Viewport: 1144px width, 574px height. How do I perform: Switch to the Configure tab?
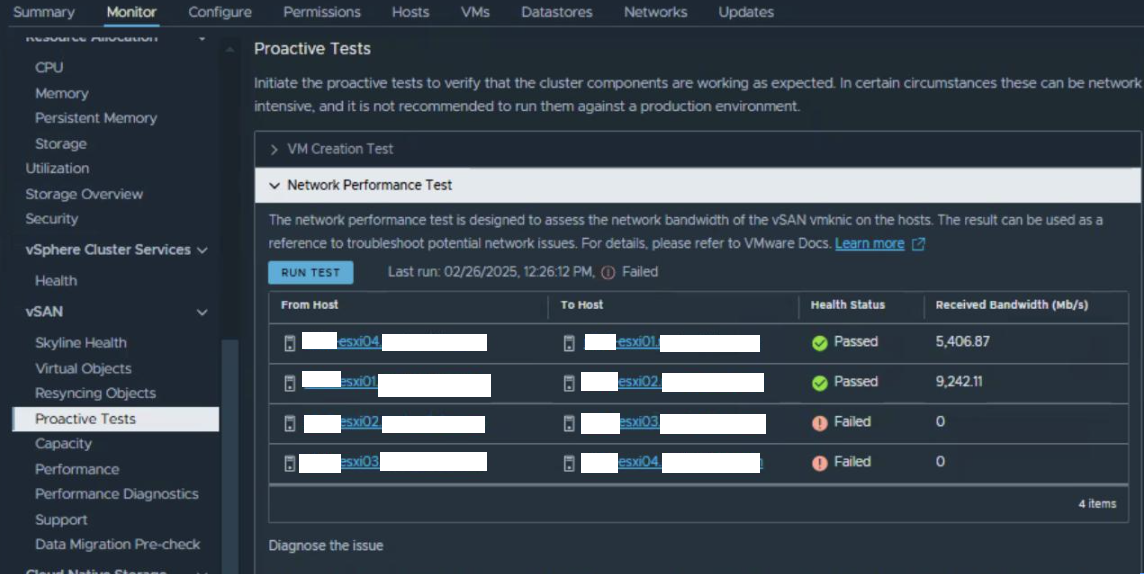point(220,12)
